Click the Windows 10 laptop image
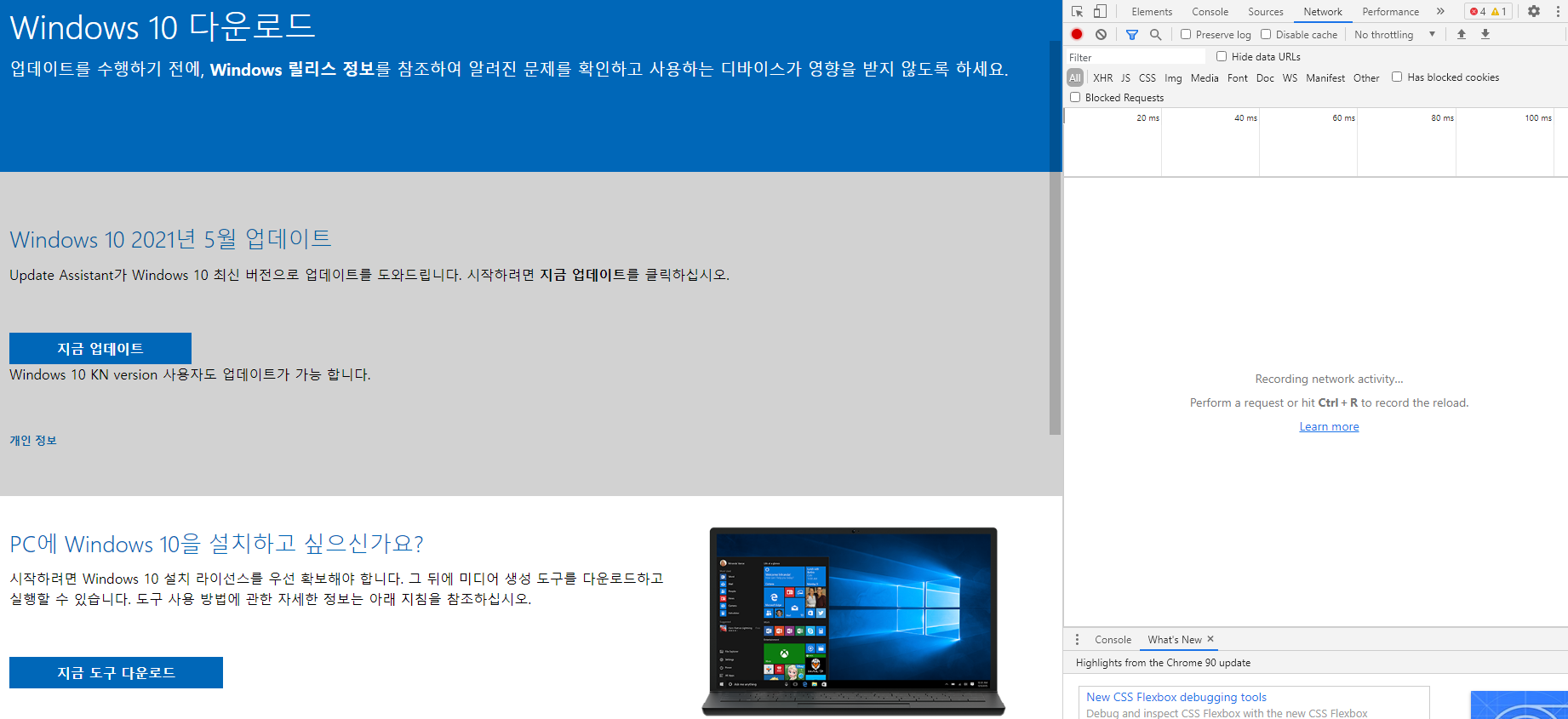 pos(854,621)
